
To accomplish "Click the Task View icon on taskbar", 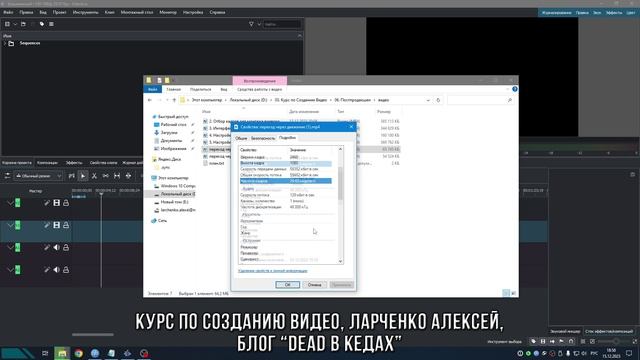I will pos(45,353).
